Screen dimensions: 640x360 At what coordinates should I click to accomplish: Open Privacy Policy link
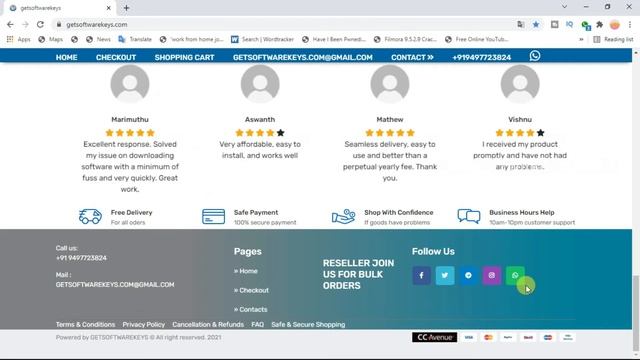coord(144,324)
